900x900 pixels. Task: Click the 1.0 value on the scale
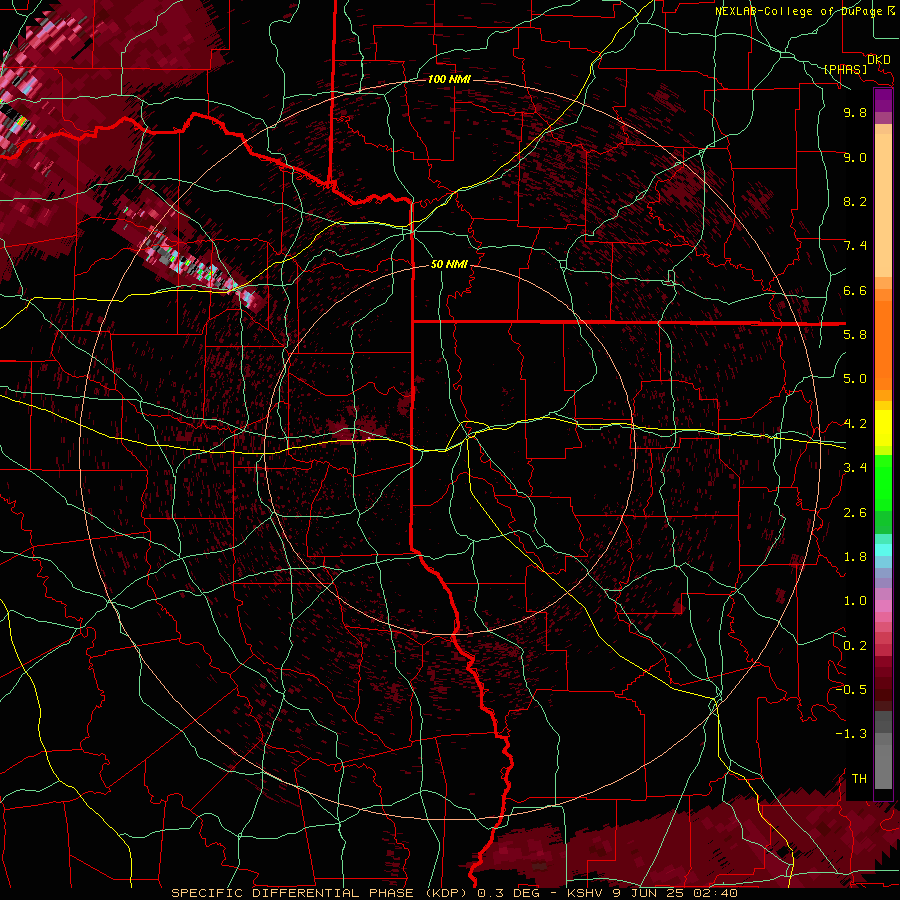pyautogui.click(x=855, y=601)
